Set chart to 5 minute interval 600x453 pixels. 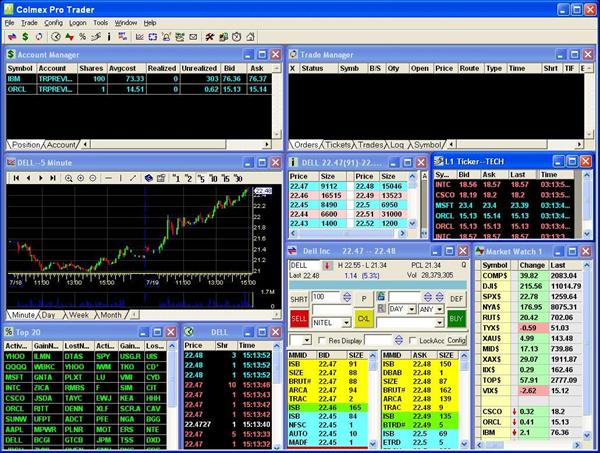[x=201, y=178]
